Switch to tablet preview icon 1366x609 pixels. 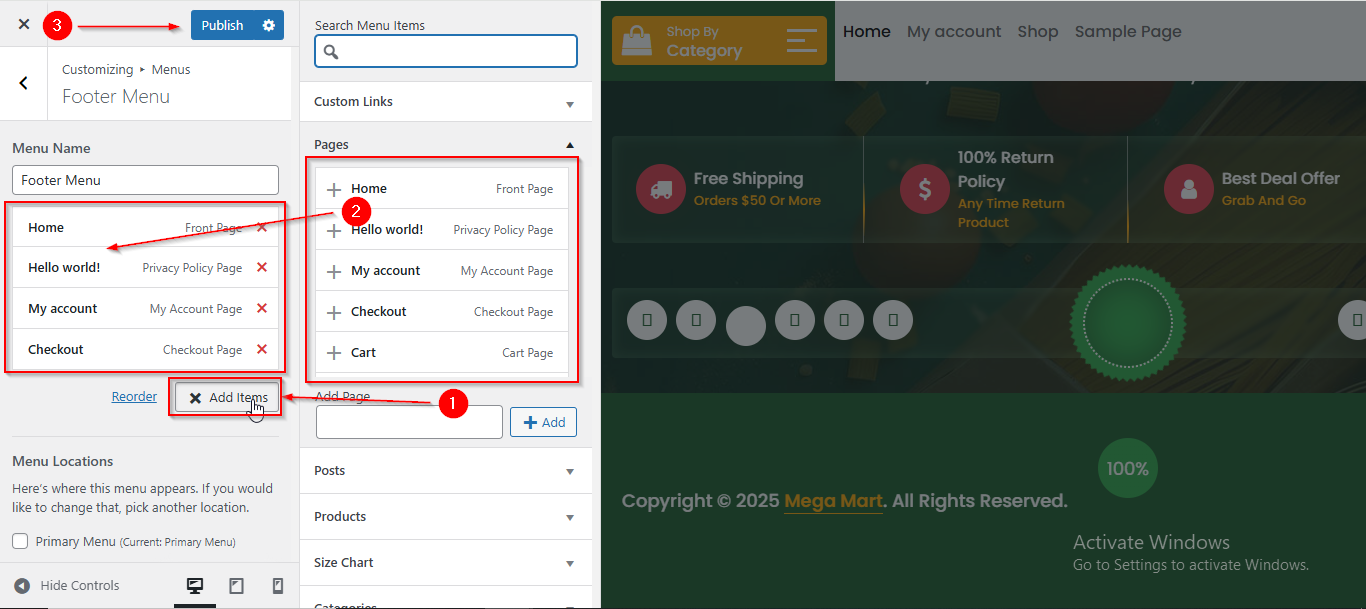(236, 586)
